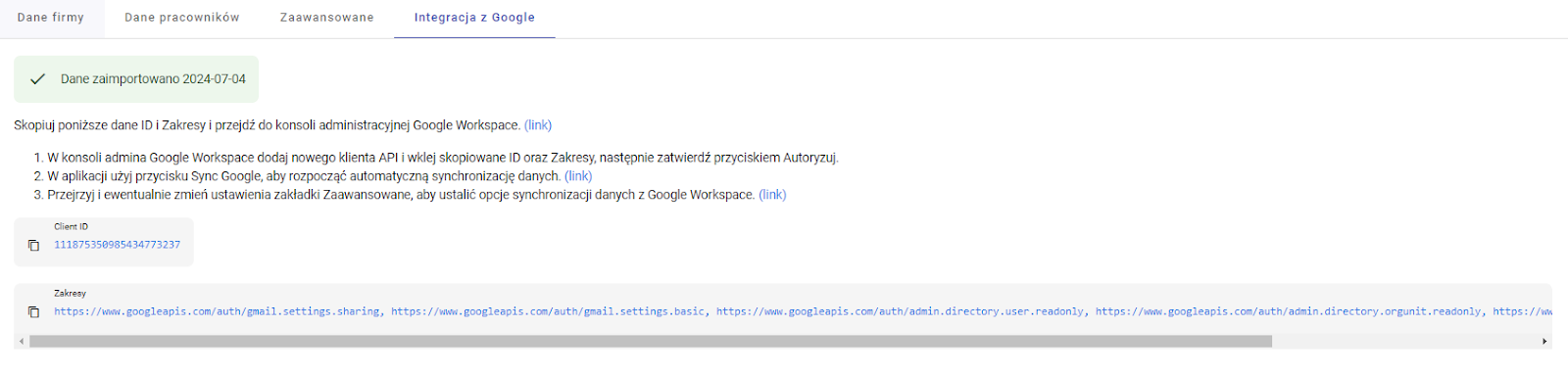Click the scrollbar left arrow
Screen dimensions: 1568x376
tap(22, 342)
